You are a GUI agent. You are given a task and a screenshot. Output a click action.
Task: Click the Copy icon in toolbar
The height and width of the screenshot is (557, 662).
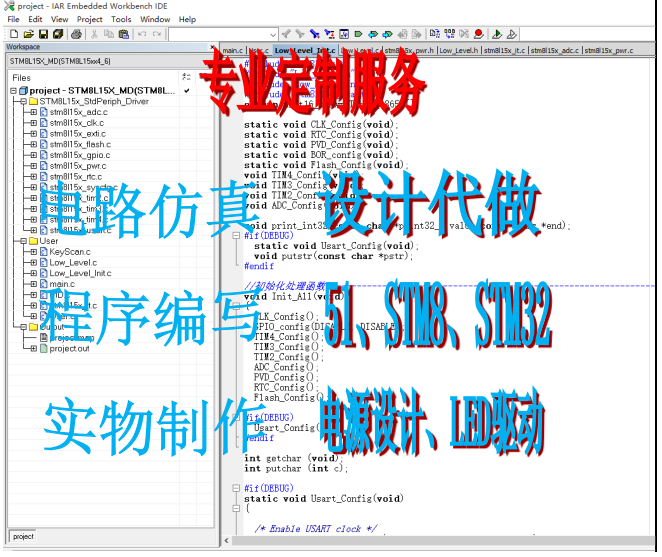pyautogui.click(x=109, y=34)
